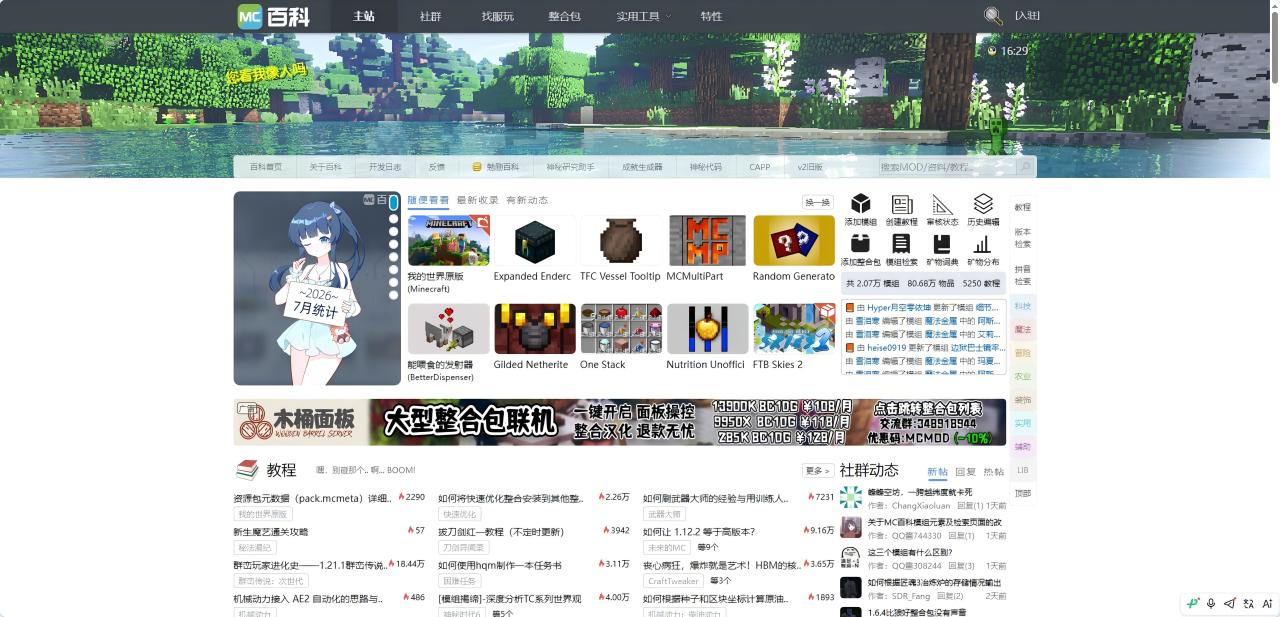Screen dimensions: 1280x617
Task: Open the 社群 tab in the top nav
Action: [x=430, y=16]
